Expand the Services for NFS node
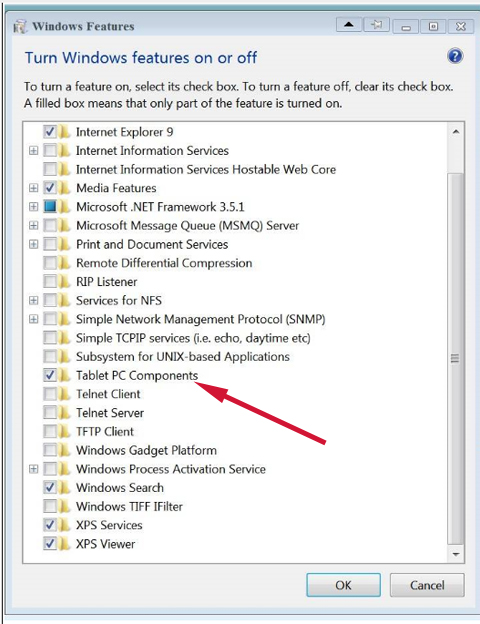 click(33, 300)
